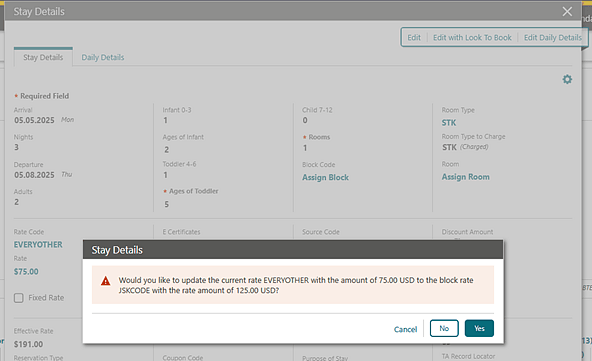Click the TA Record Locator label
Screen dimensions: 592x361
[x=468, y=356]
